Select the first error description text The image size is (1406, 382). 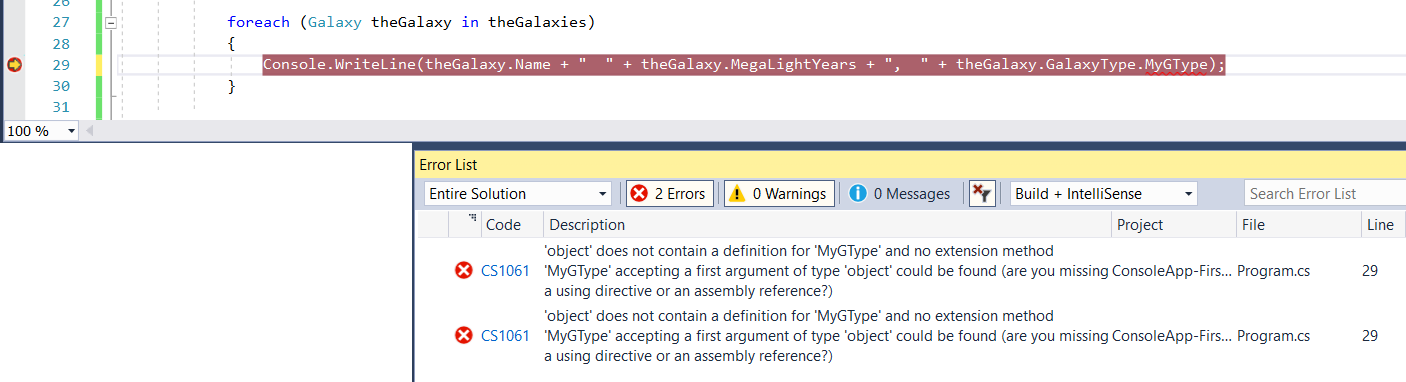click(827, 271)
